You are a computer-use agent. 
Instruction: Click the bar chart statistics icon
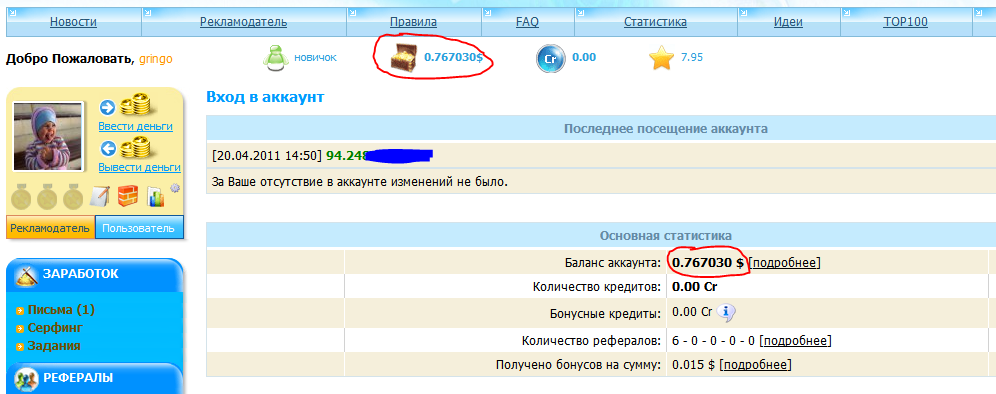point(156,197)
